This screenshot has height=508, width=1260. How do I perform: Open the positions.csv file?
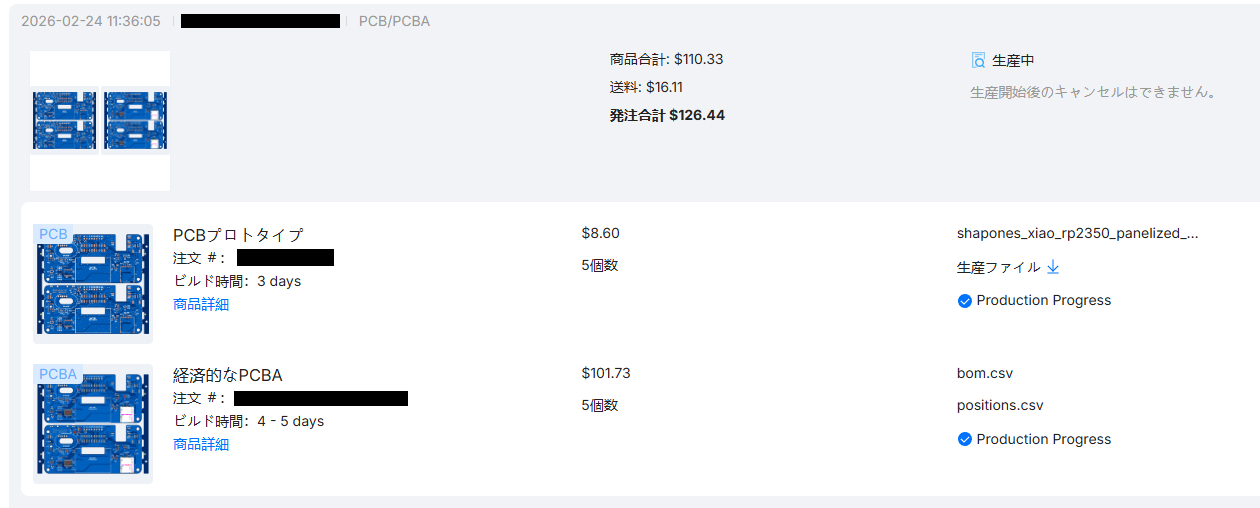[1000, 406]
